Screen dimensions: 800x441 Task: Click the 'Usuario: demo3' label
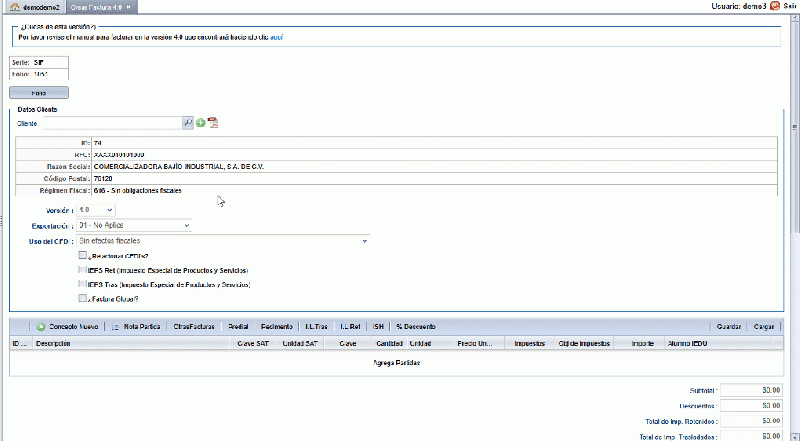pos(739,6)
